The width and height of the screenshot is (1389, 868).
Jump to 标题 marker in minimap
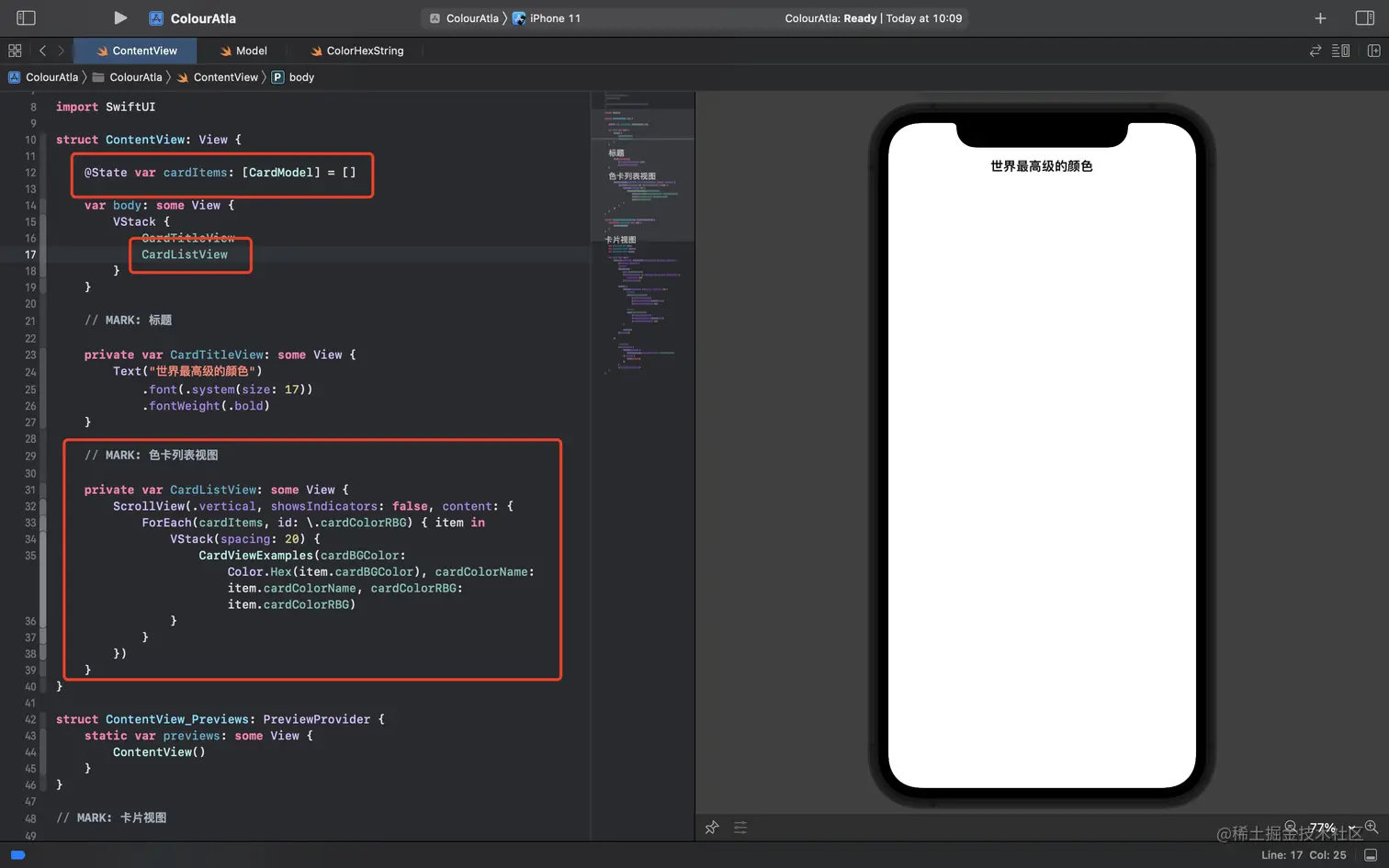615,153
